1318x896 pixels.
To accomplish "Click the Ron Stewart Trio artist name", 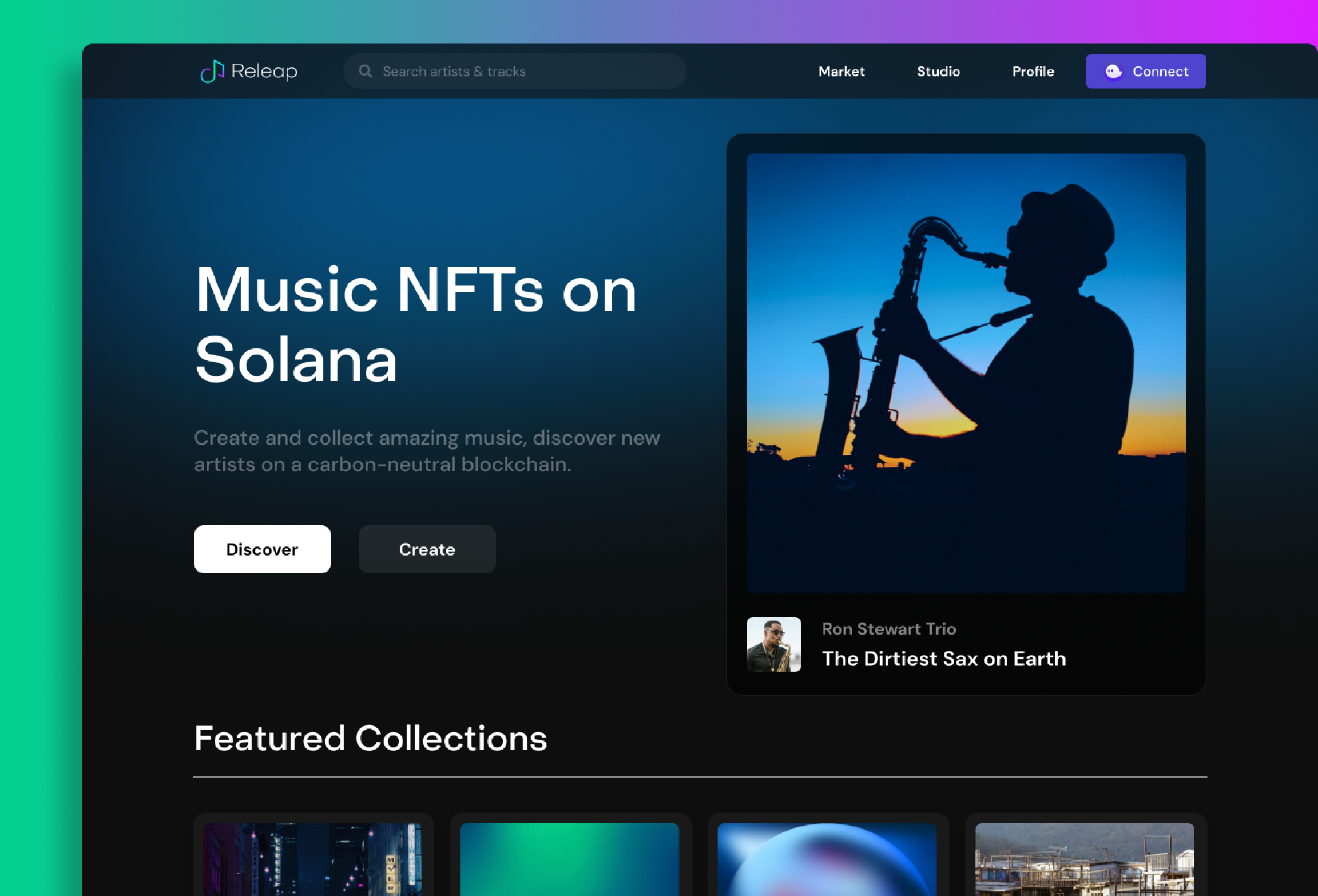I will pos(888,629).
